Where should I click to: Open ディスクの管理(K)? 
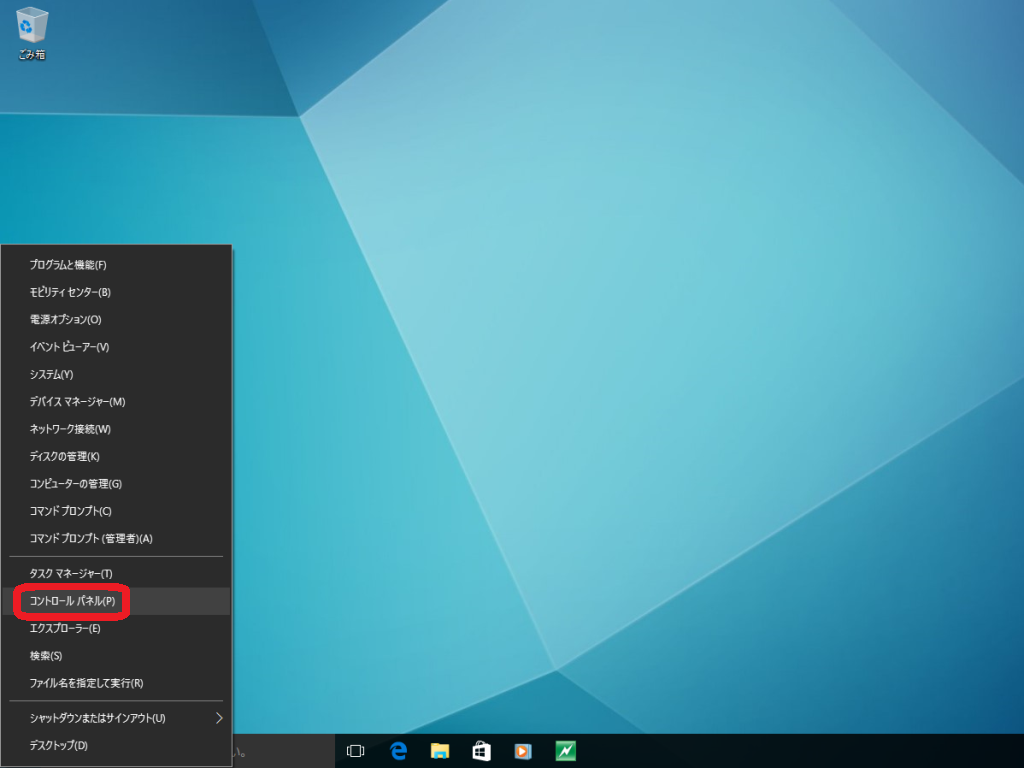pyautogui.click(x=116, y=456)
